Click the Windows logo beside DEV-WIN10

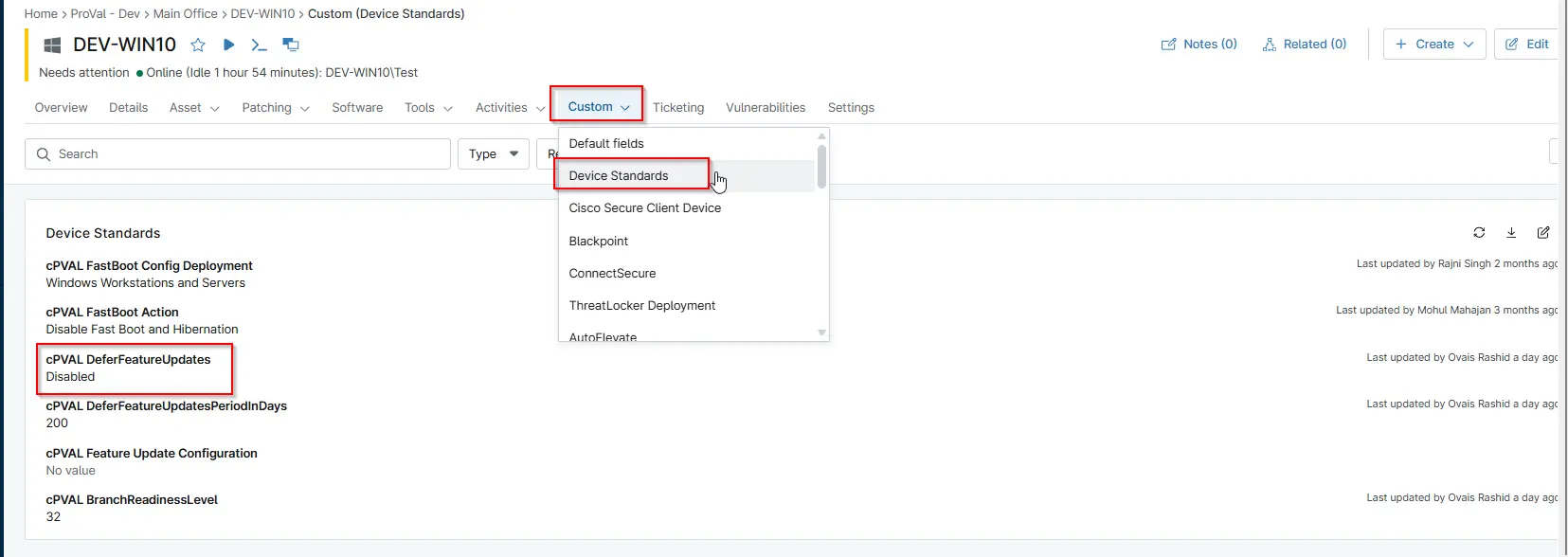pos(53,45)
